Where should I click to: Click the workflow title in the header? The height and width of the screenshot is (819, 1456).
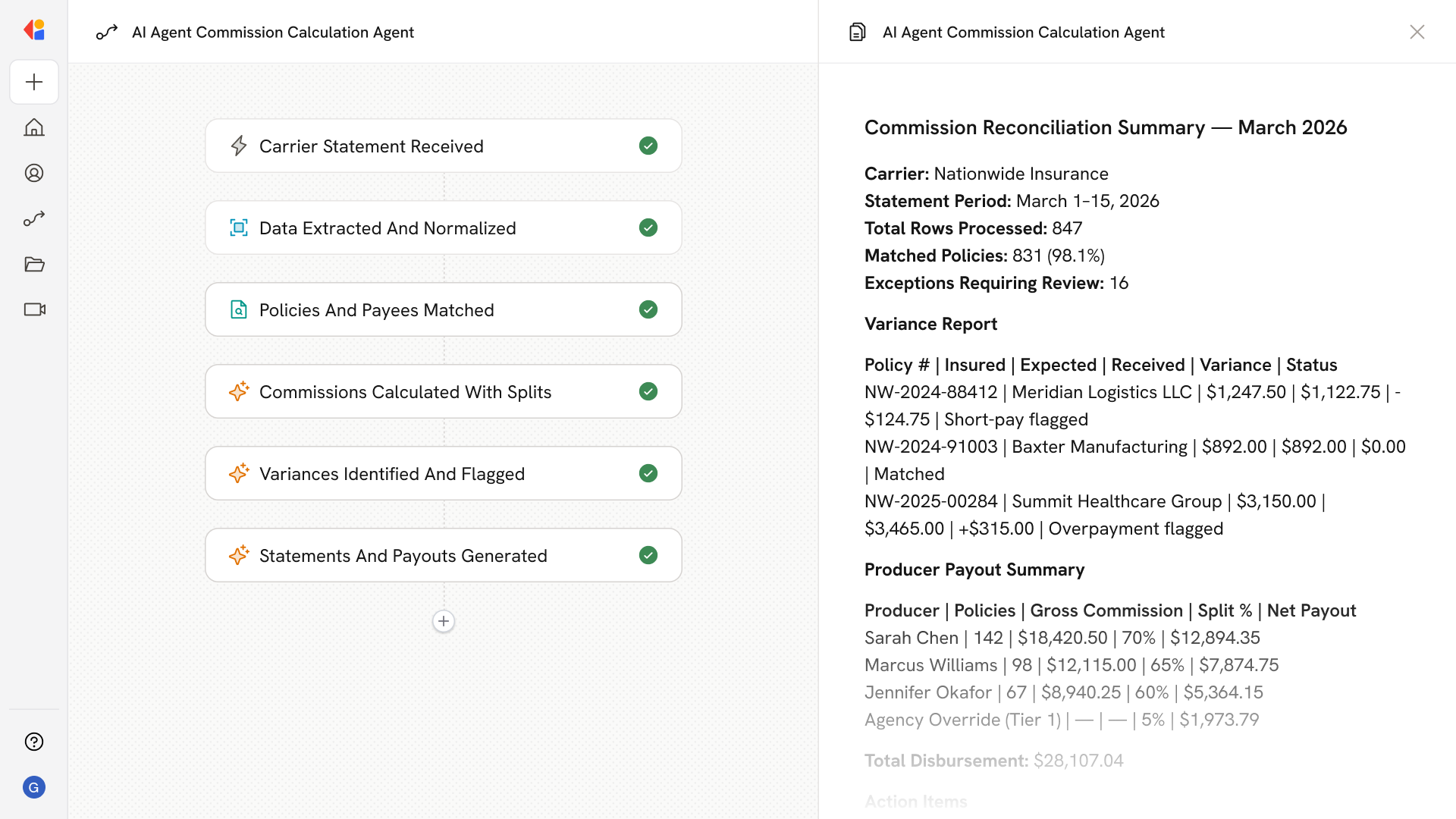[x=272, y=32]
